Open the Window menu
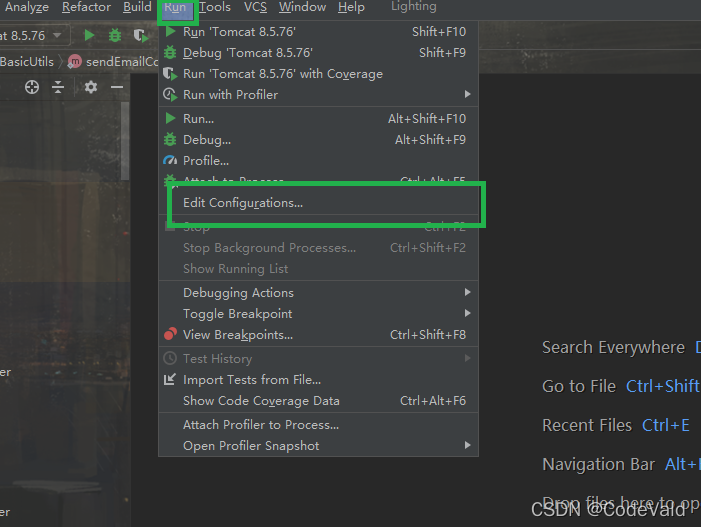The width and height of the screenshot is (701, 527). point(303,7)
